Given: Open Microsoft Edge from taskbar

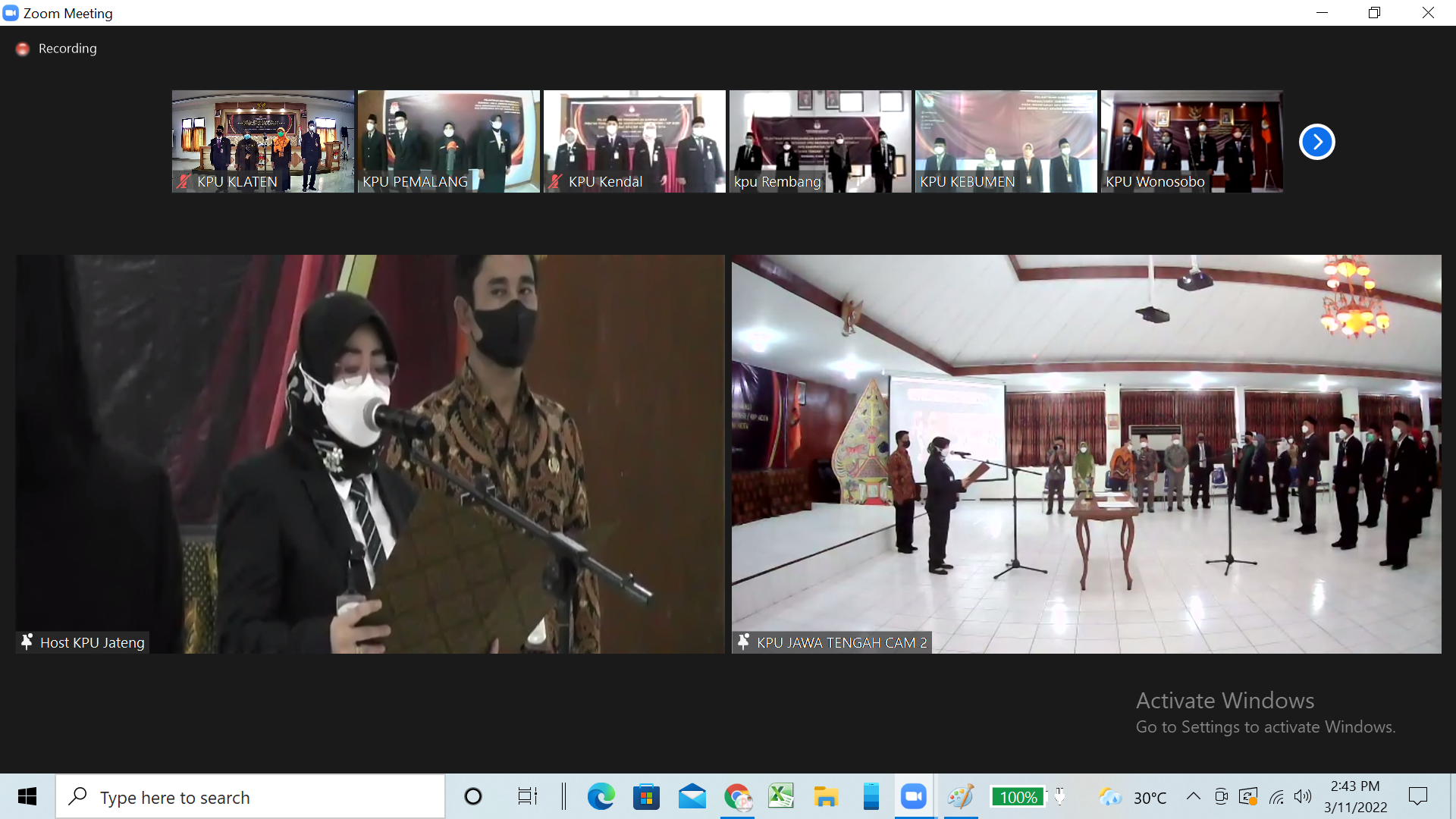Looking at the screenshot, I should pyautogui.click(x=601, y=796).
